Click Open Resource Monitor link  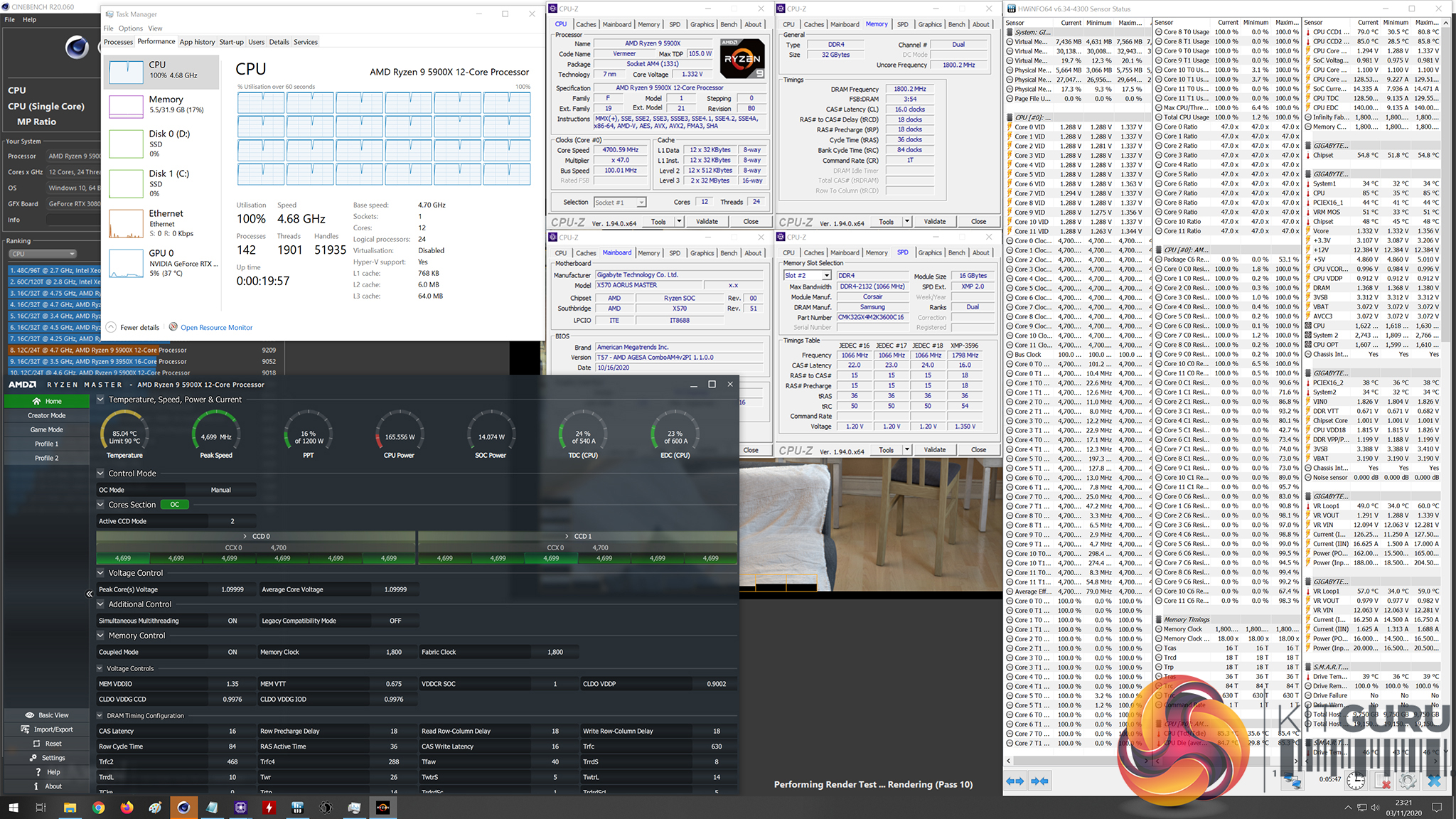[x=216, y=328]
